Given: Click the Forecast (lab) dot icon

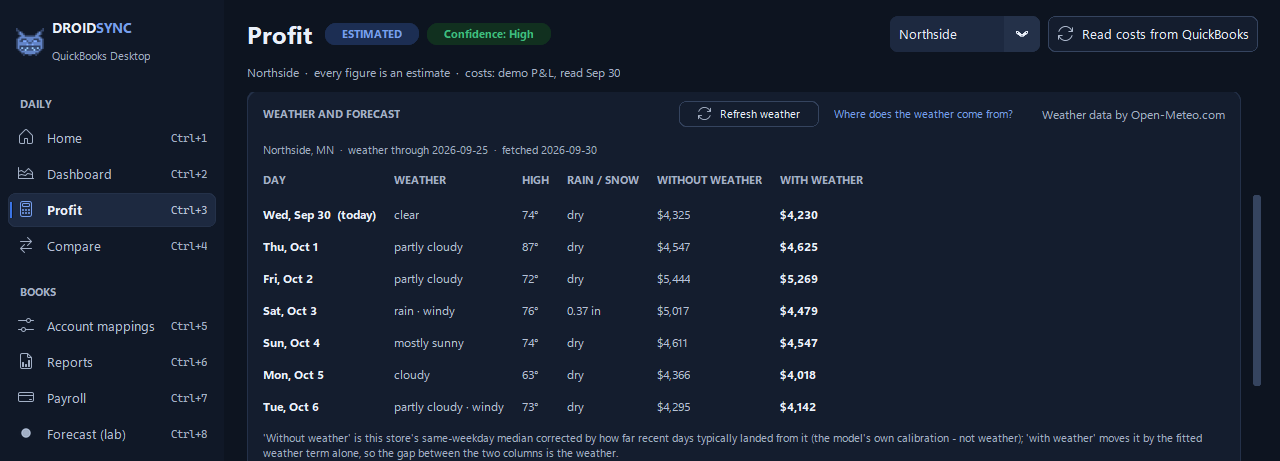Looking at the screenshot, I should pos(27,434).
